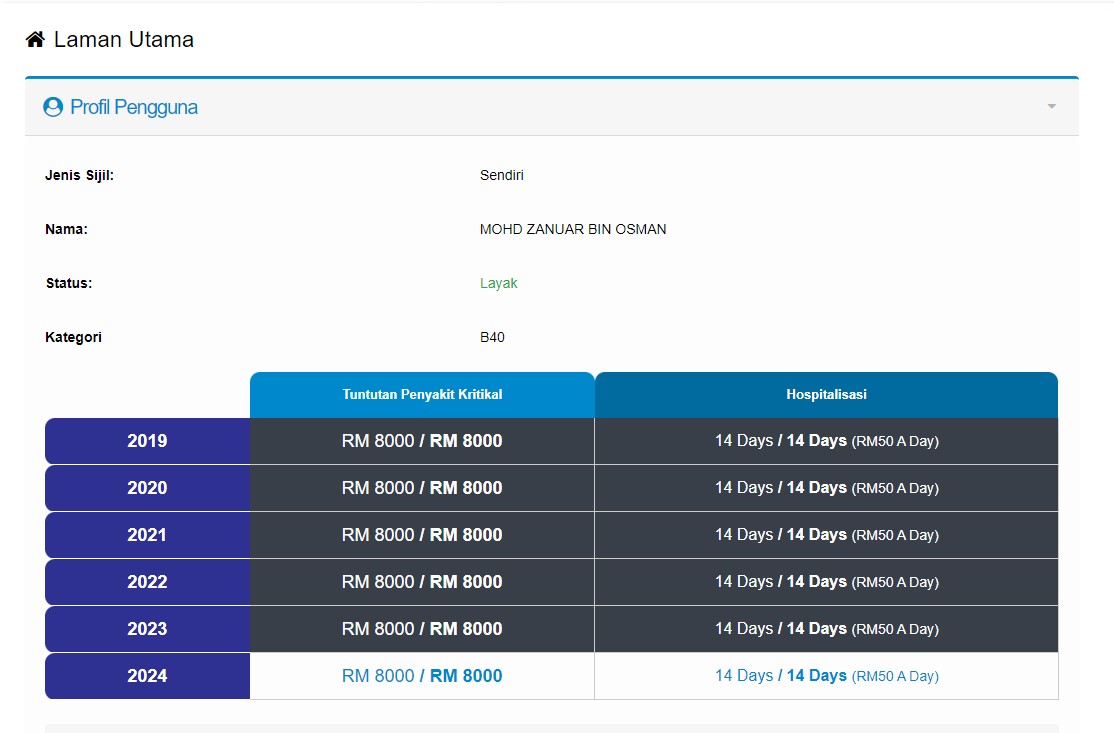
Task: Select the 2023 year row label
Action: coord(147,629)
